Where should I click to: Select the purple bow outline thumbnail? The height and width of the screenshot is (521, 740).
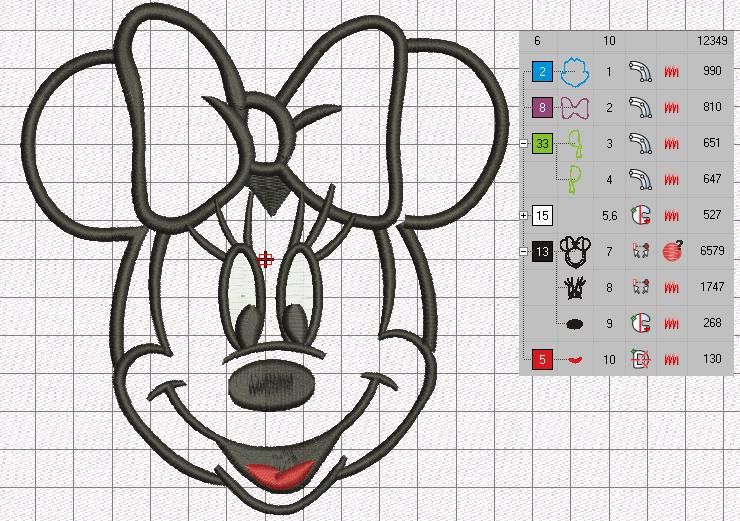tap(574, 108)
